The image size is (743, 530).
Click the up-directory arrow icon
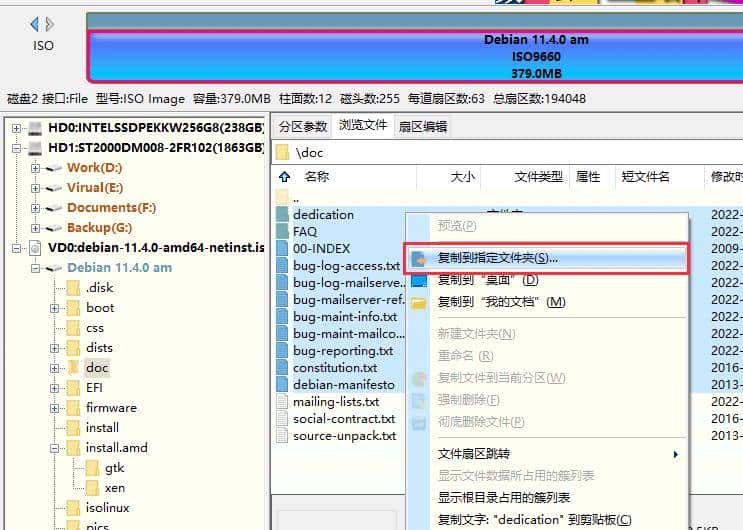(x=284, y=177)
